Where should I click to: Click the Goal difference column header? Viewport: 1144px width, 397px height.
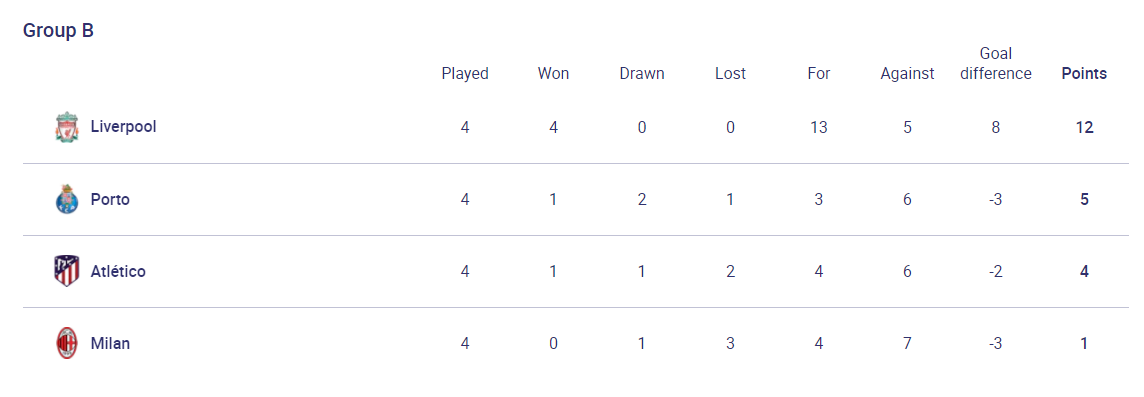[996, 63]
